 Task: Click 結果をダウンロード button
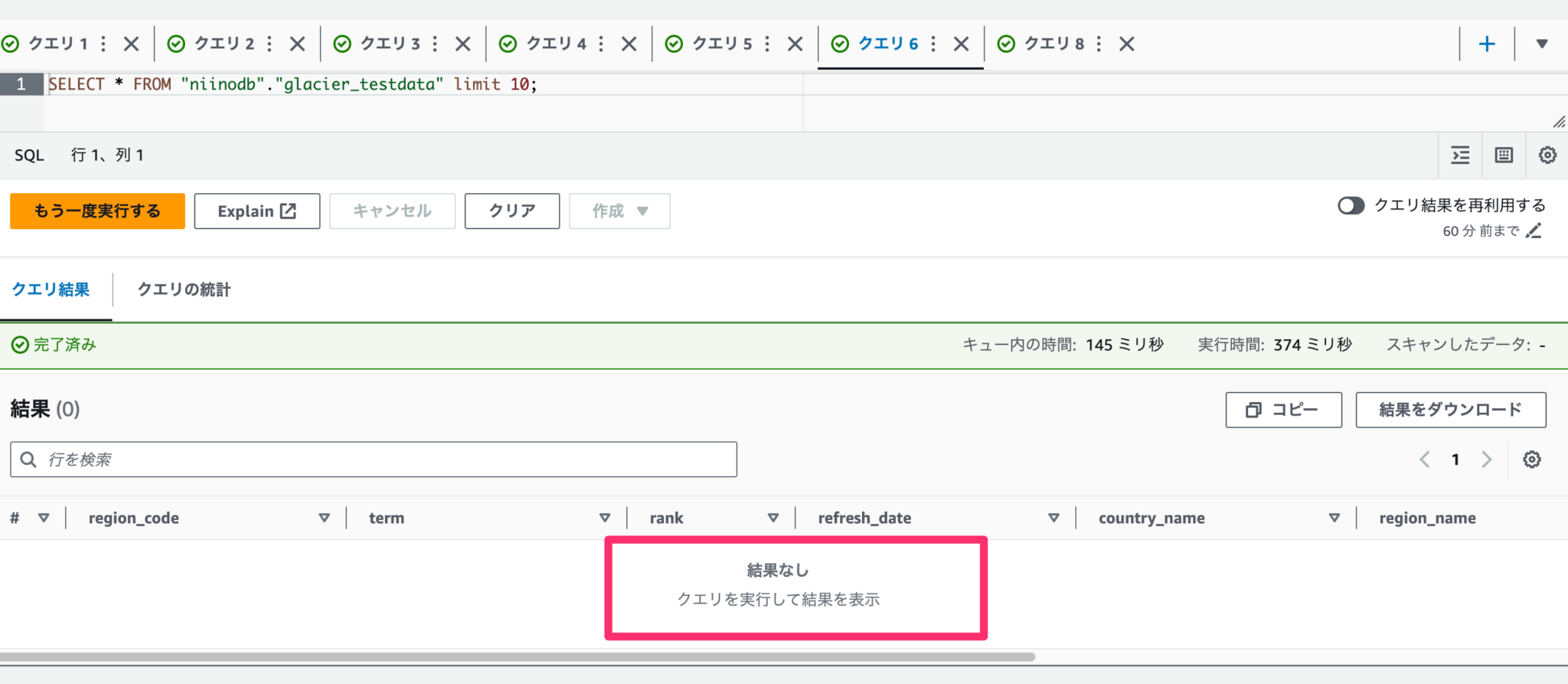click(x=1451, y=410)
